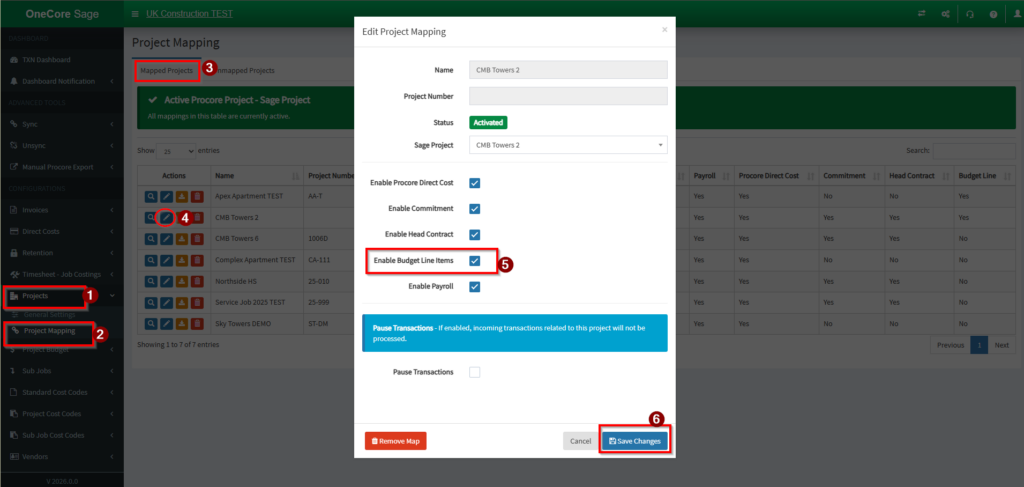The width and height of the screenshot is (1024, 487).
Task: Go to the Previous page of the table
Action: click(950, 345)
